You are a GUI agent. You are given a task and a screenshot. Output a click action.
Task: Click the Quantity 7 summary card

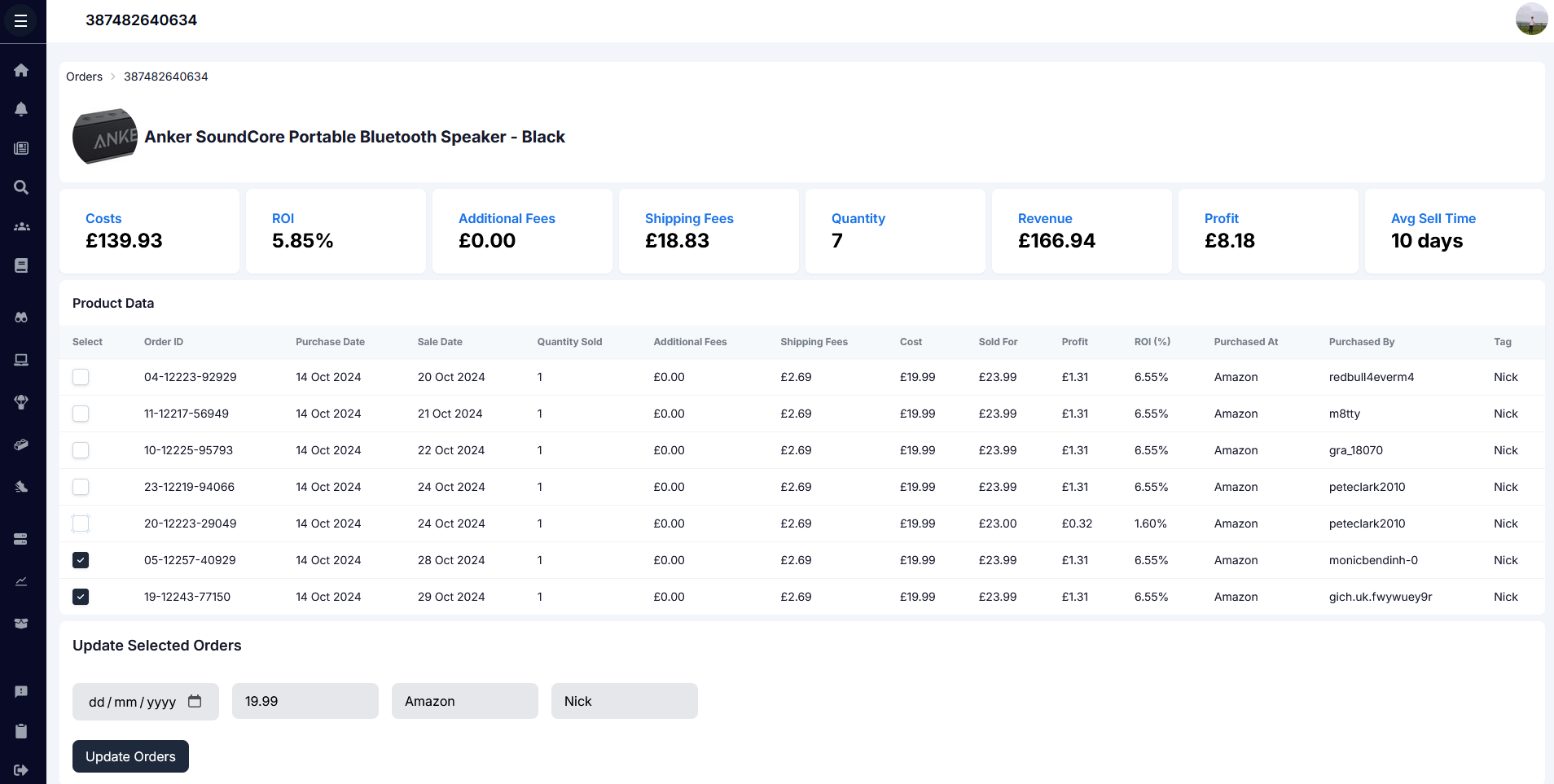click(x=895, y=231)
